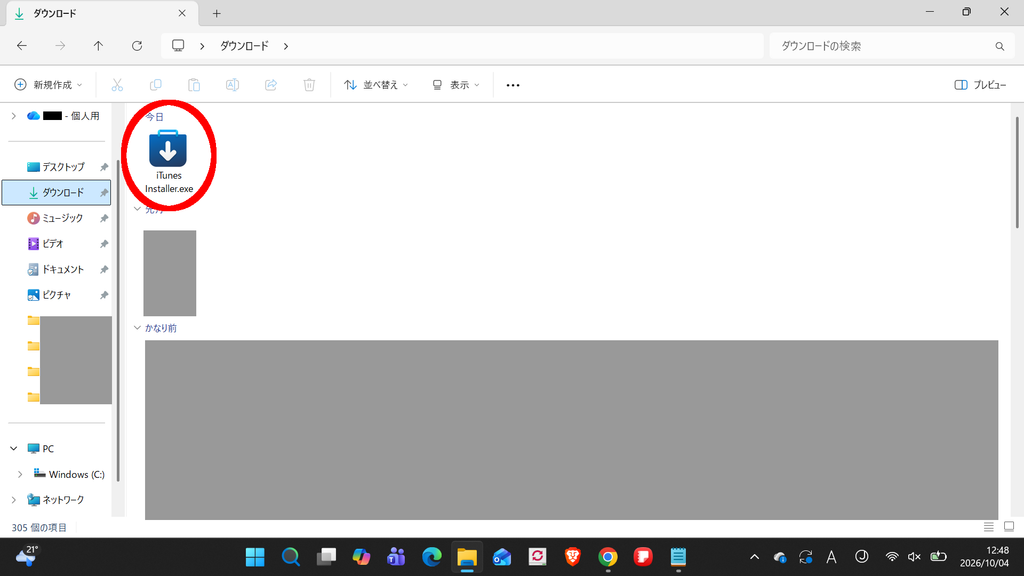Click the Cut scissors icon
This screenshot has width=1024, height=576.
tap(117, 85)
